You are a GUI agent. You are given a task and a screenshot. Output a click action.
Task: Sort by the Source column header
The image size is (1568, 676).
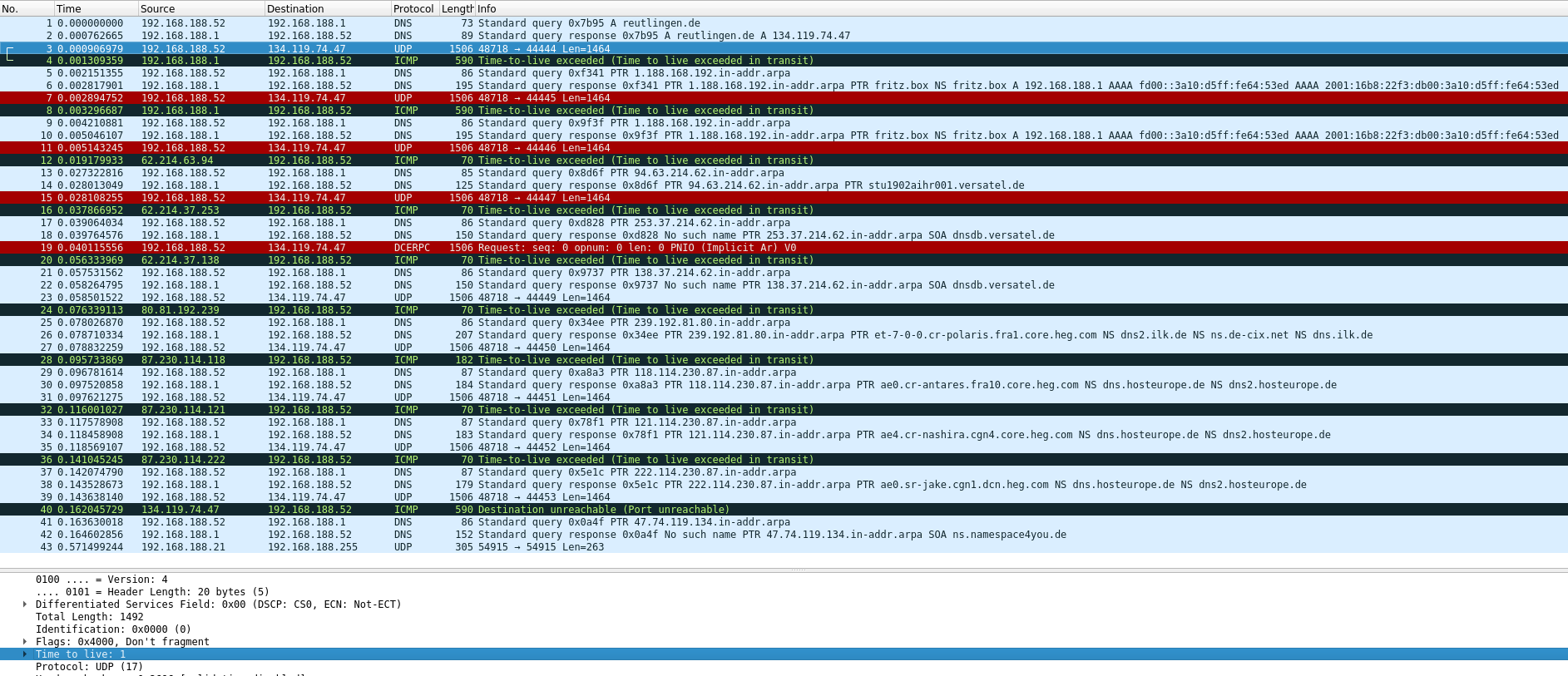tap(200, 8)
